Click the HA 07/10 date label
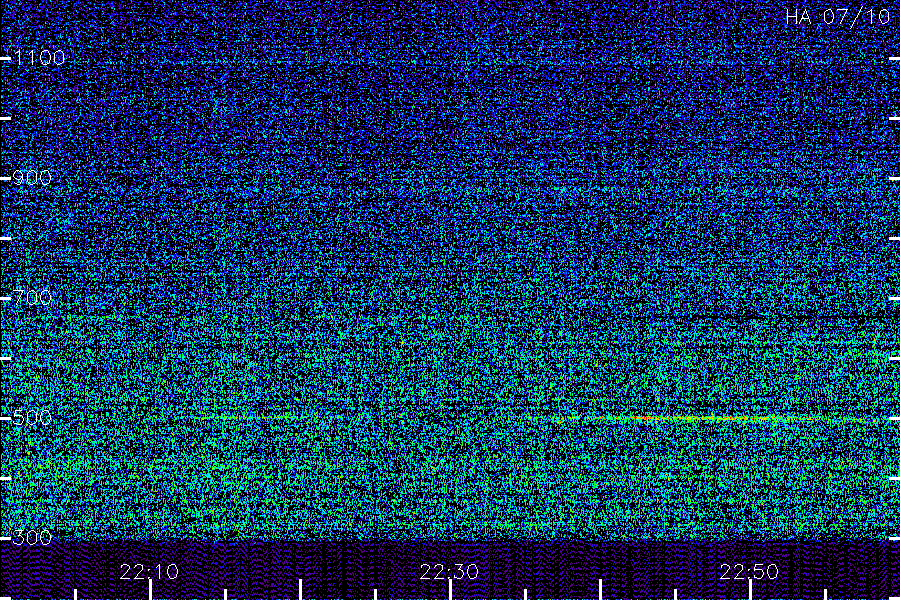900x600 pixels. 837,17
